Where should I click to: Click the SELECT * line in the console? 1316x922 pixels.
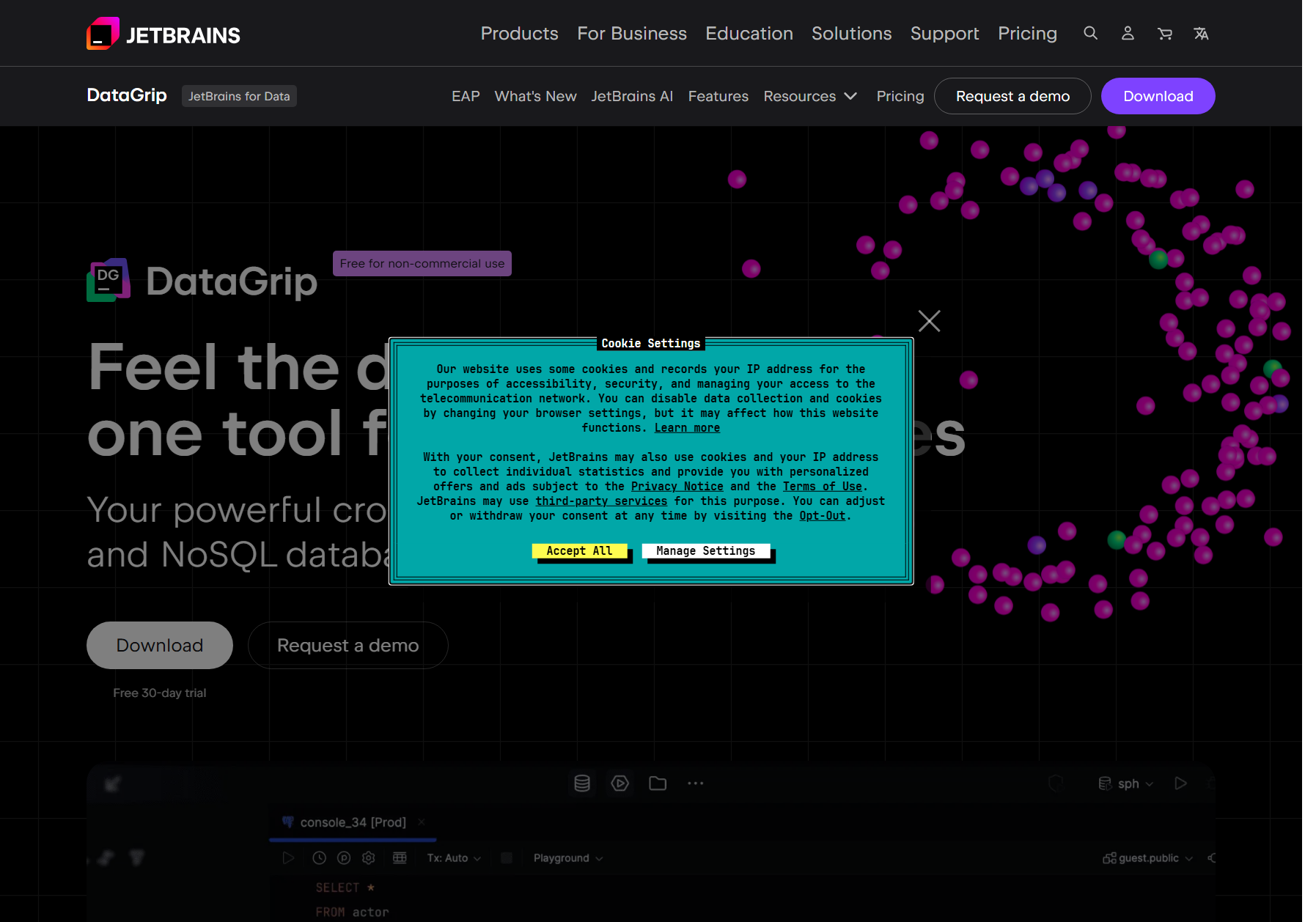point(345,888)
